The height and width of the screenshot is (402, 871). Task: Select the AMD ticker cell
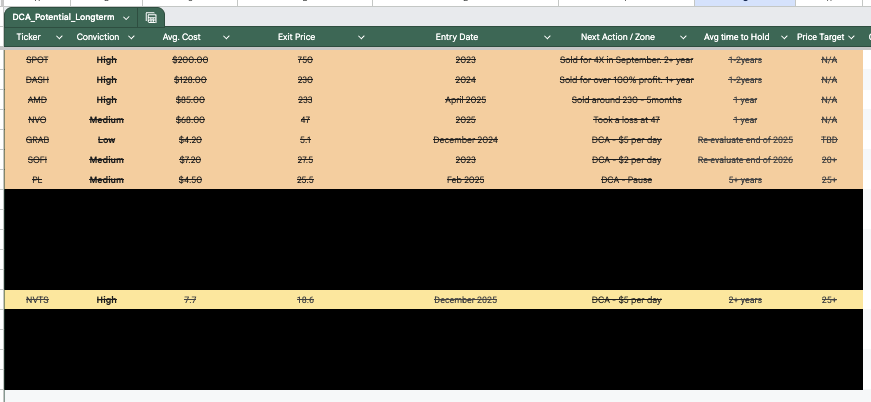point(38,100)
